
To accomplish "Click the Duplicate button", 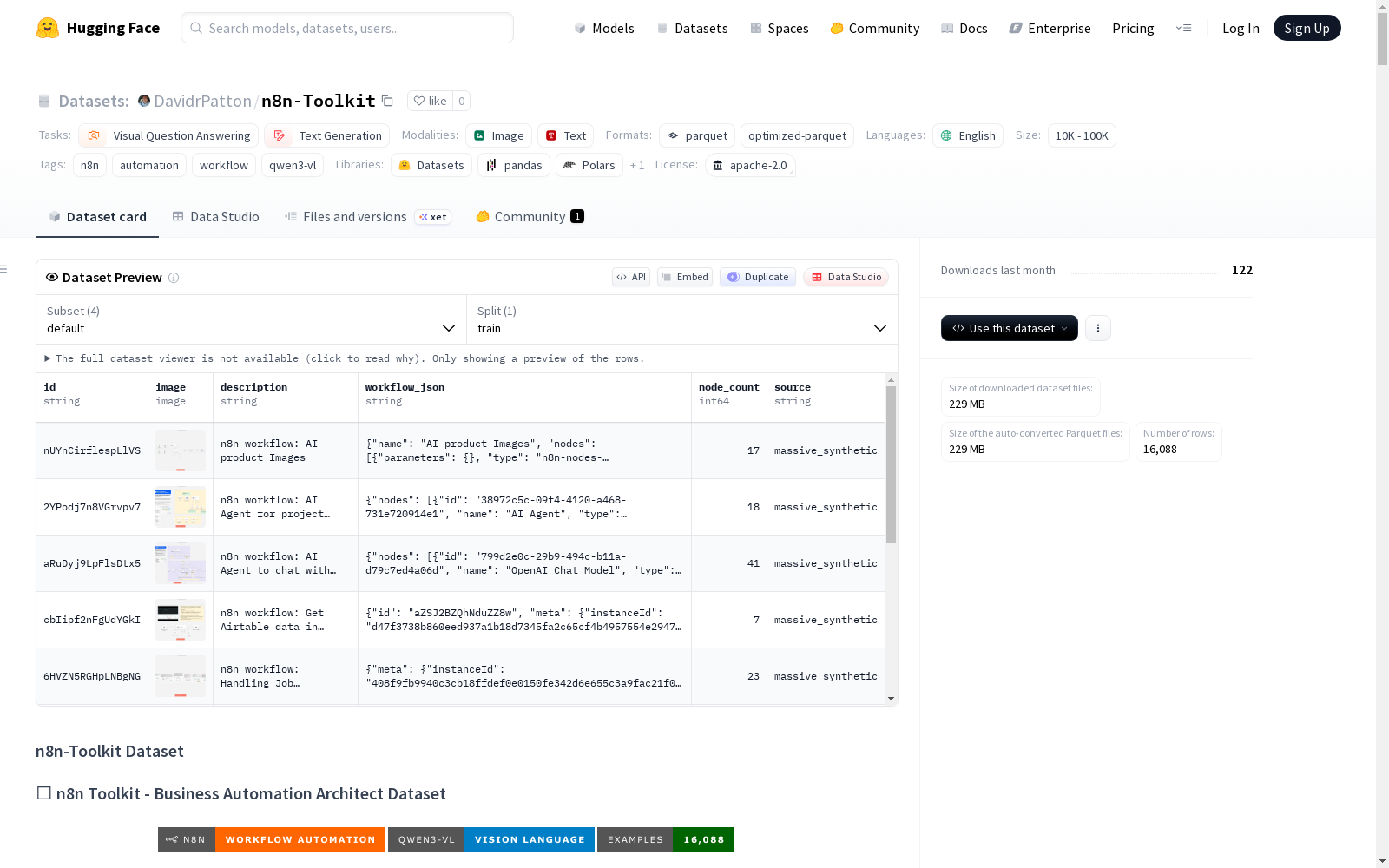I will pyautogui.click(x=758, y=278).
